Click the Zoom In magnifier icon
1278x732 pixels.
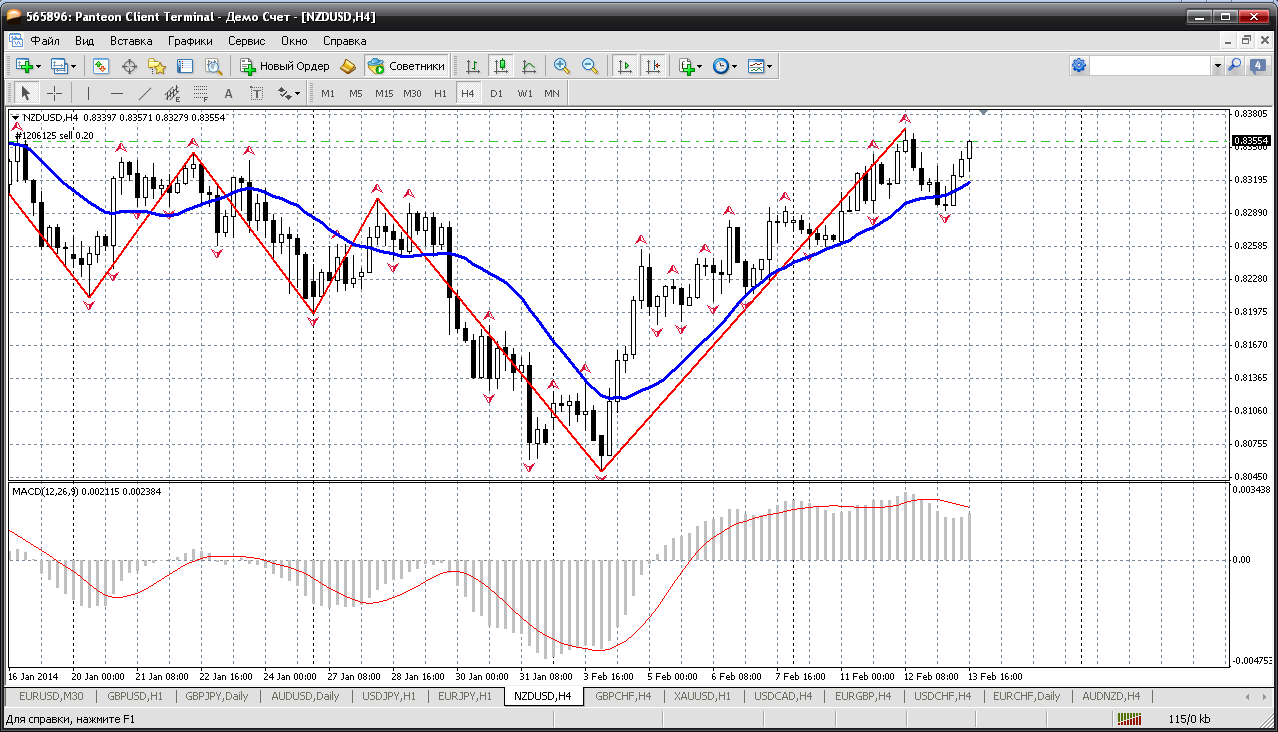pyautogui.click(x=562, y=66)
